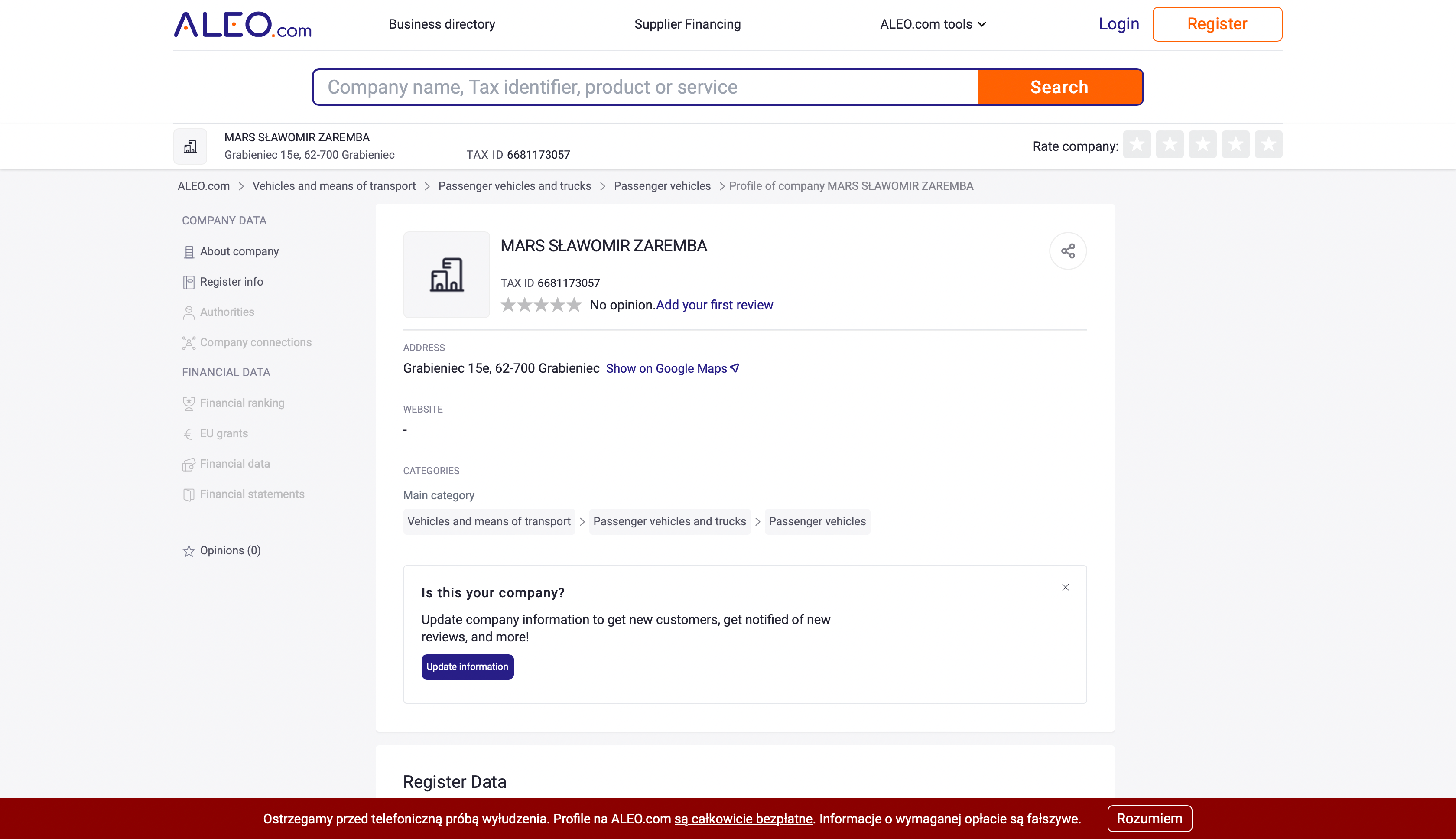Open Supplier Financing page
This screenshot has height=839, width=1456.
pos(687,24)
